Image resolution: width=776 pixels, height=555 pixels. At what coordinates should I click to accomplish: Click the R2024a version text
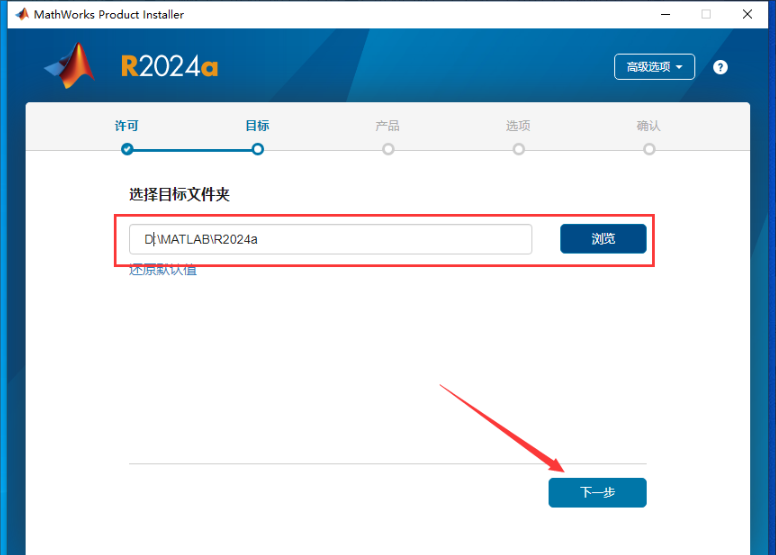pos(170,66)
